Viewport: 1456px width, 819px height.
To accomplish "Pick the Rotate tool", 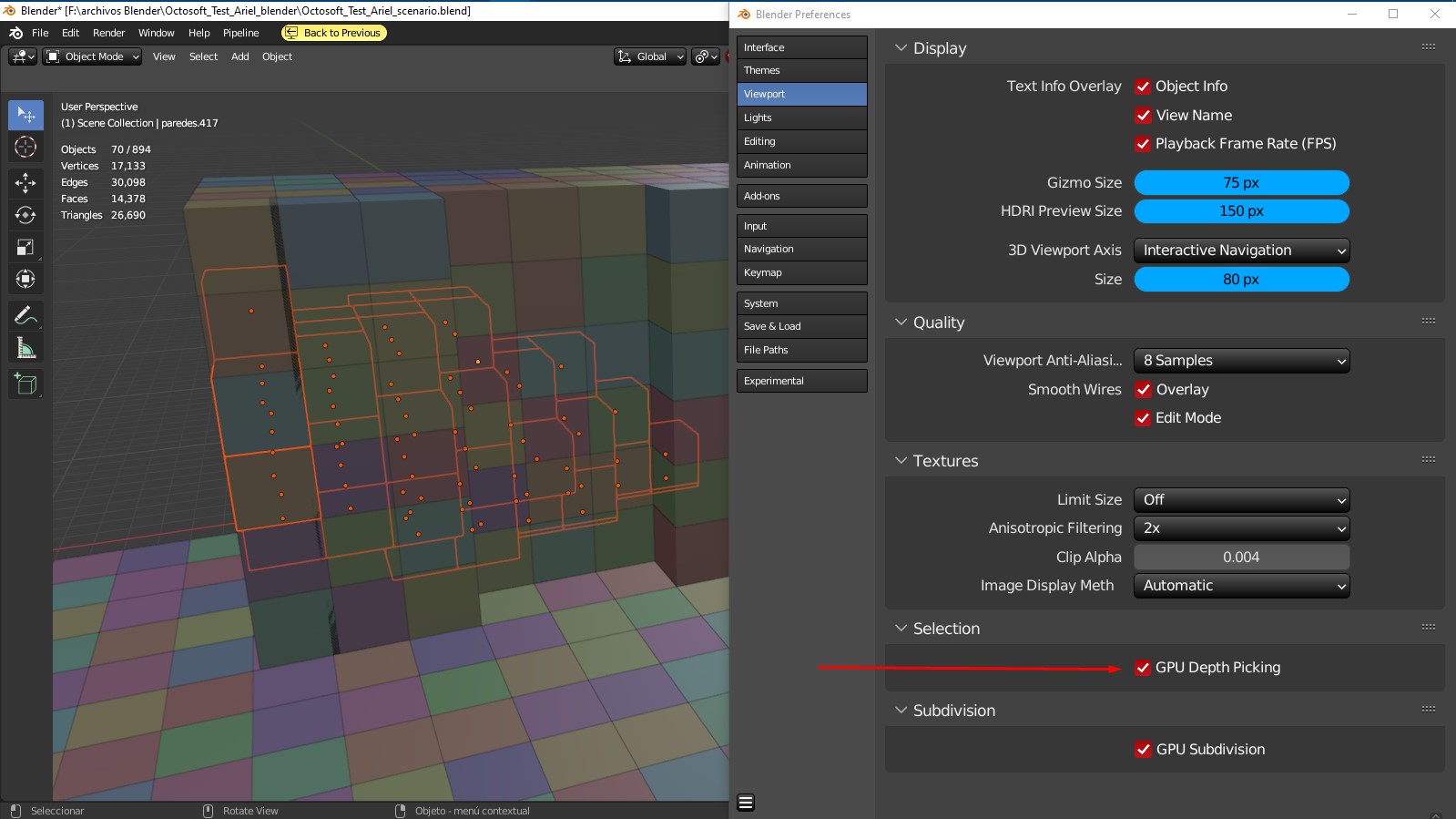I will (25, 215).
